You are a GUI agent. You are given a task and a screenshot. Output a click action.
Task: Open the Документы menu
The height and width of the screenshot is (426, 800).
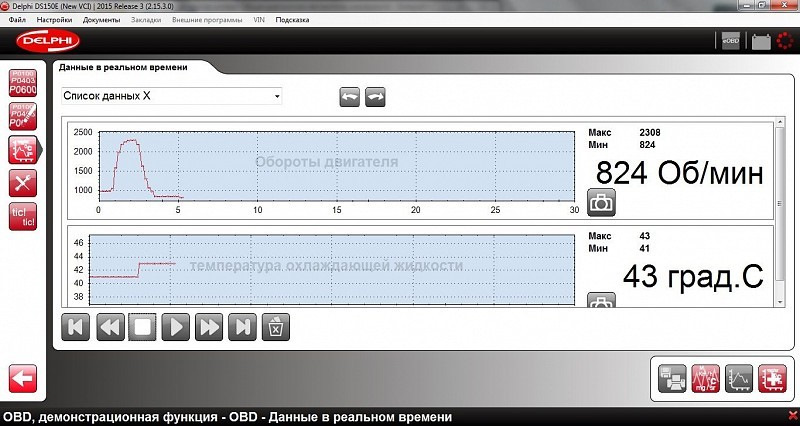[x=102, y=20]
